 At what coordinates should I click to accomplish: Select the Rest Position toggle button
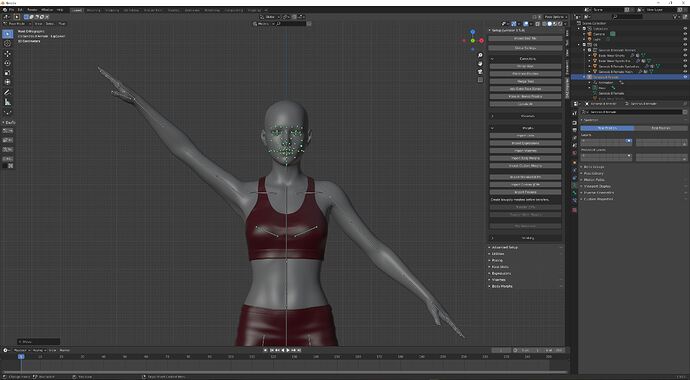click(661, 128)
